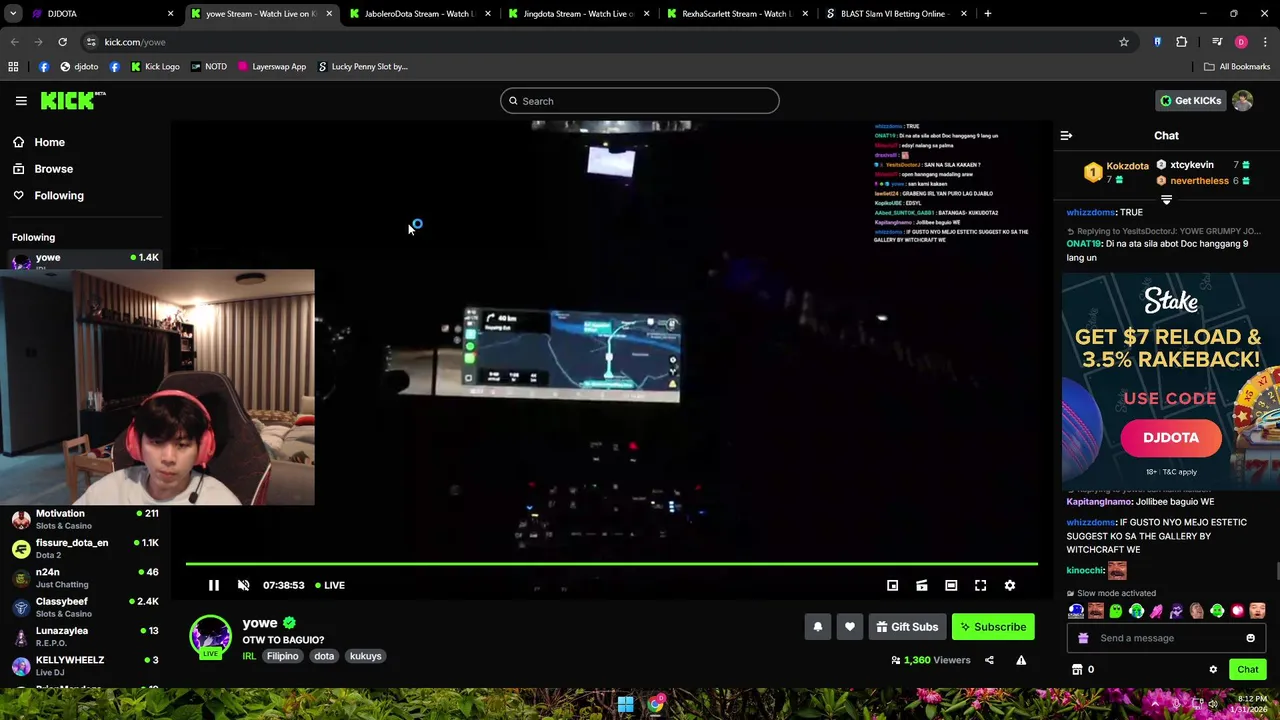This screenshot has width=1280, height=720.
Task: Open Chrome extensions puzzle icon
Action: (x=1182, y=42)
